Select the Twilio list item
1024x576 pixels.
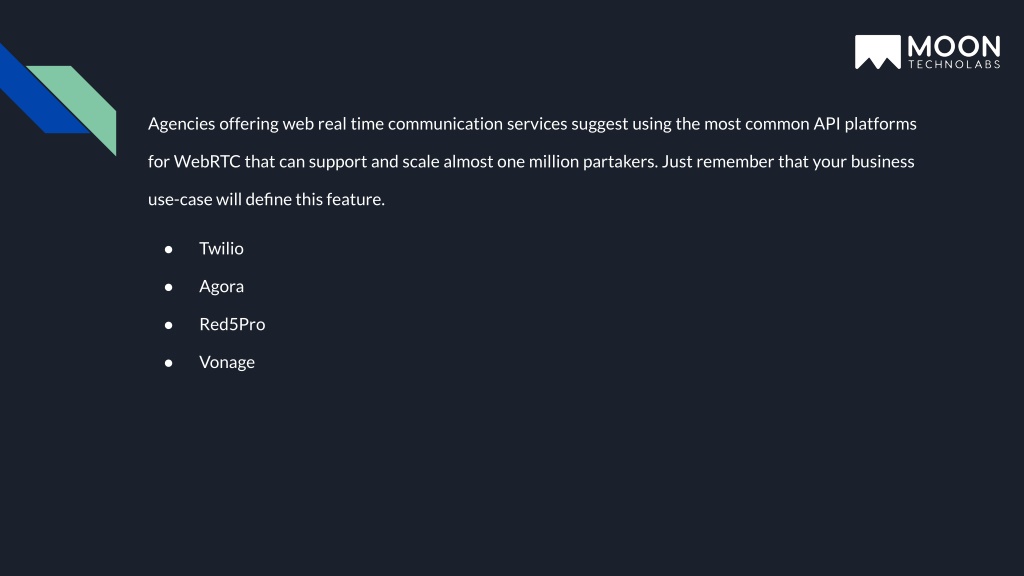(x=221, y=249)
